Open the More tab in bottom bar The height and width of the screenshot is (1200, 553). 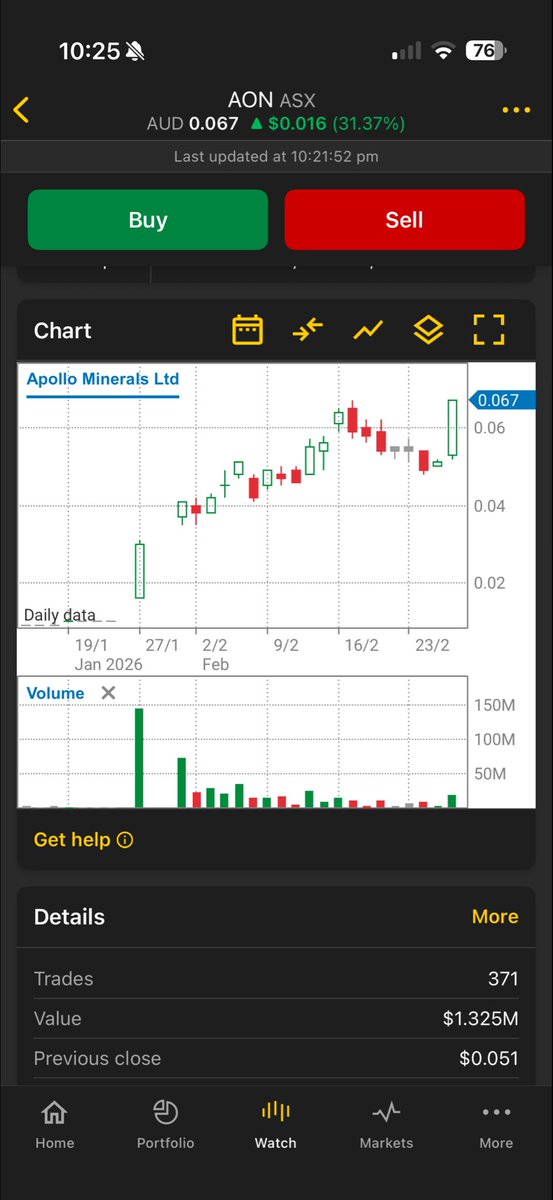pos(496,1124)
